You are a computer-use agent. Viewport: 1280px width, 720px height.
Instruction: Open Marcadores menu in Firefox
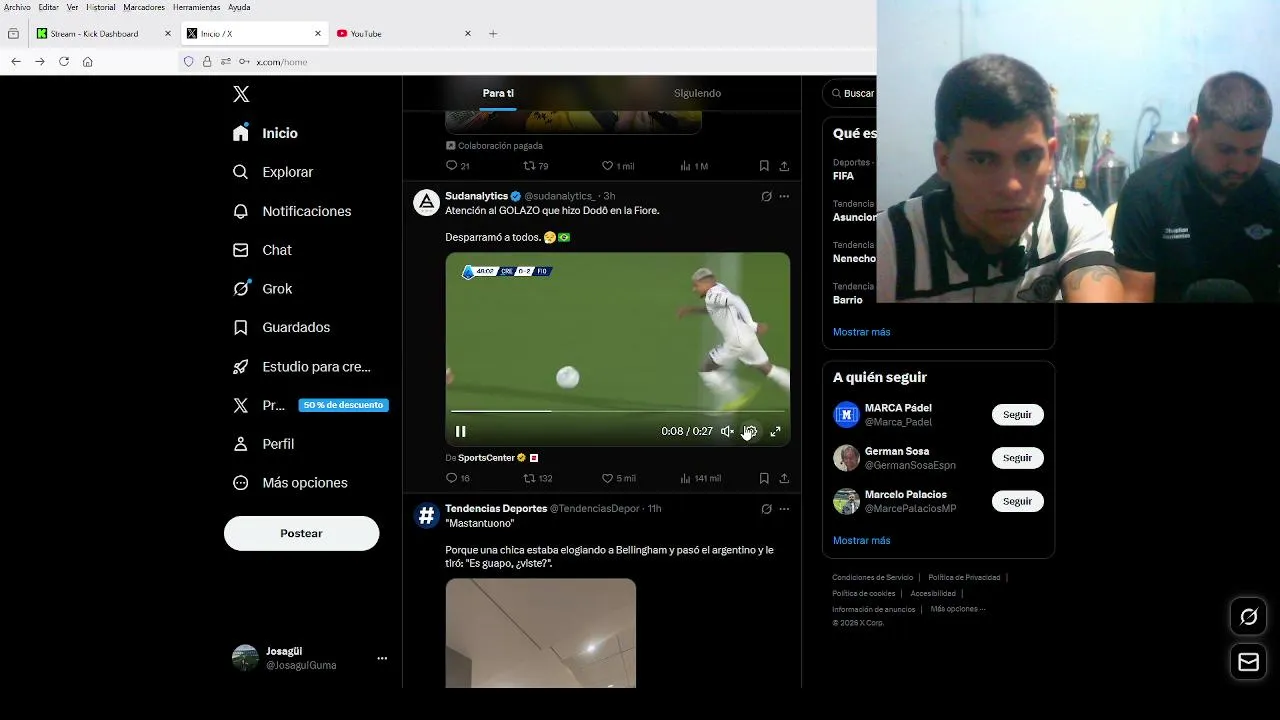coord(144,7)
